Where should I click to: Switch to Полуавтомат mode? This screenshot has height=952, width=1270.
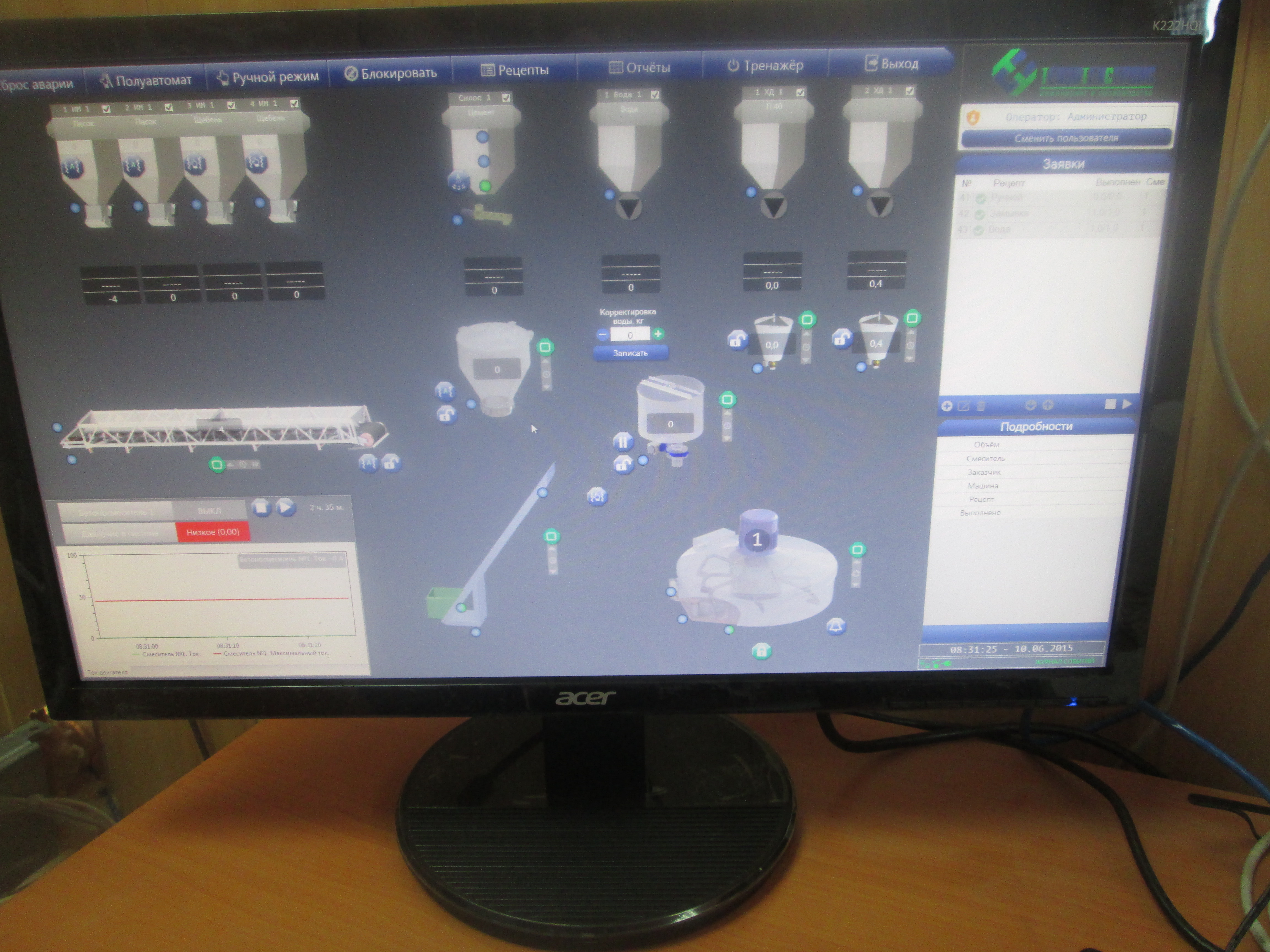click(x=146, y=81)
